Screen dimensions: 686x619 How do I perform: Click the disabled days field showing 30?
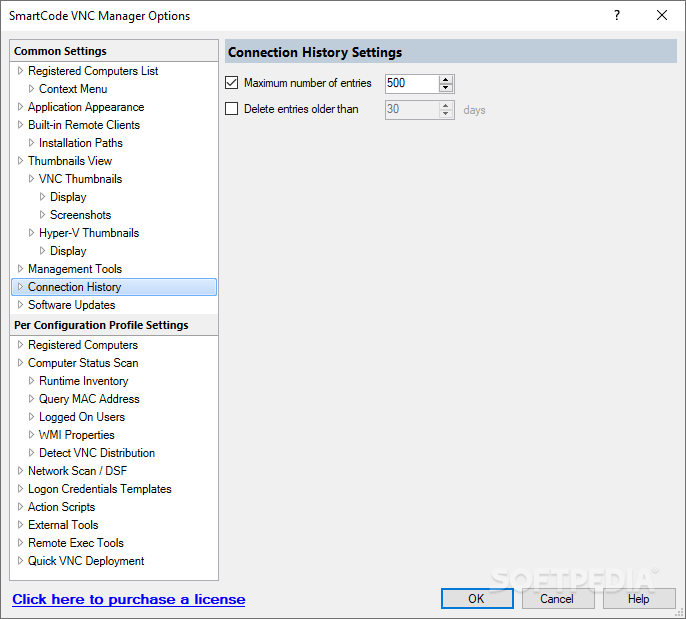[x=412, y=109]
